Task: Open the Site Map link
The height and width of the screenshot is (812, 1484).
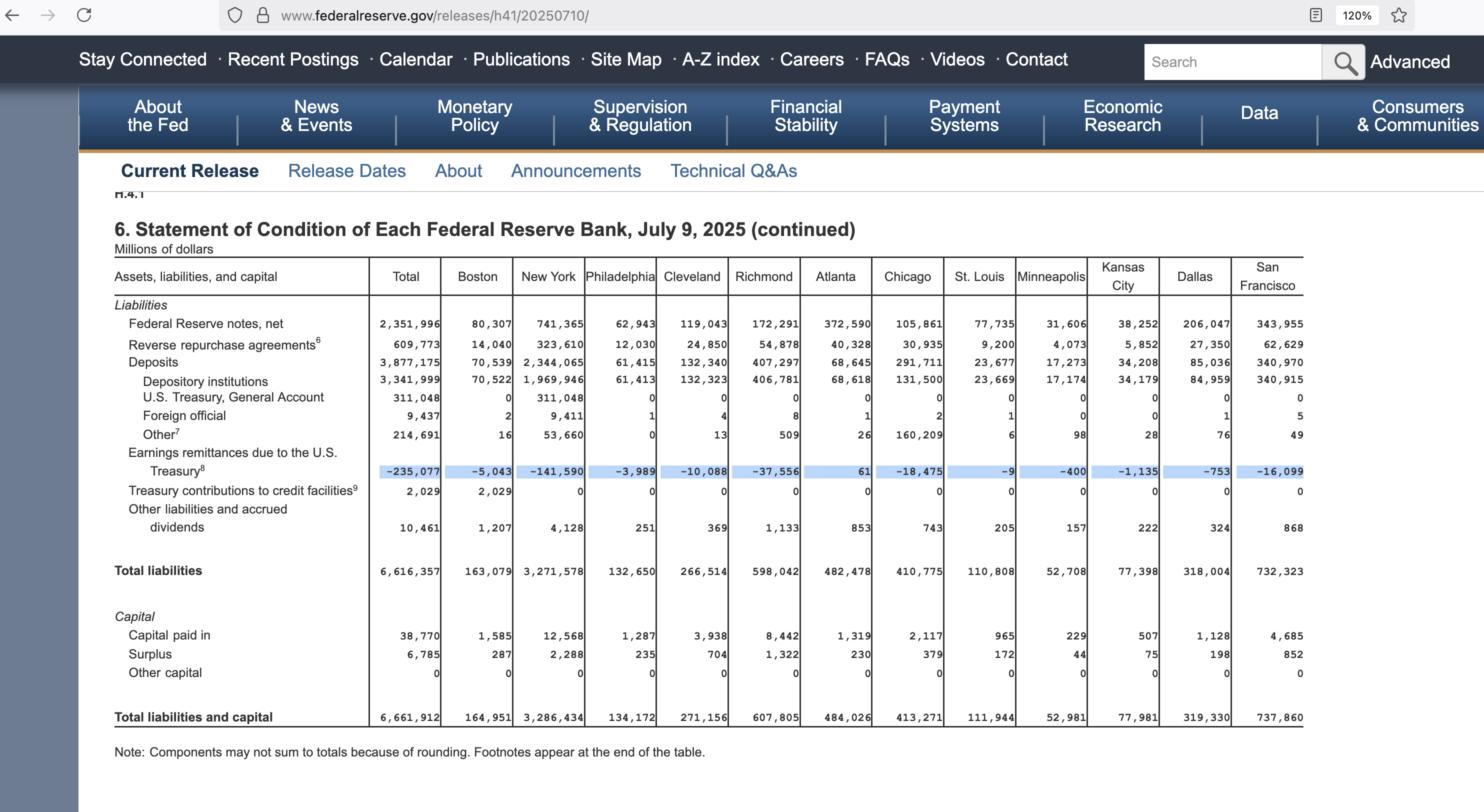Action: [625, 59]
